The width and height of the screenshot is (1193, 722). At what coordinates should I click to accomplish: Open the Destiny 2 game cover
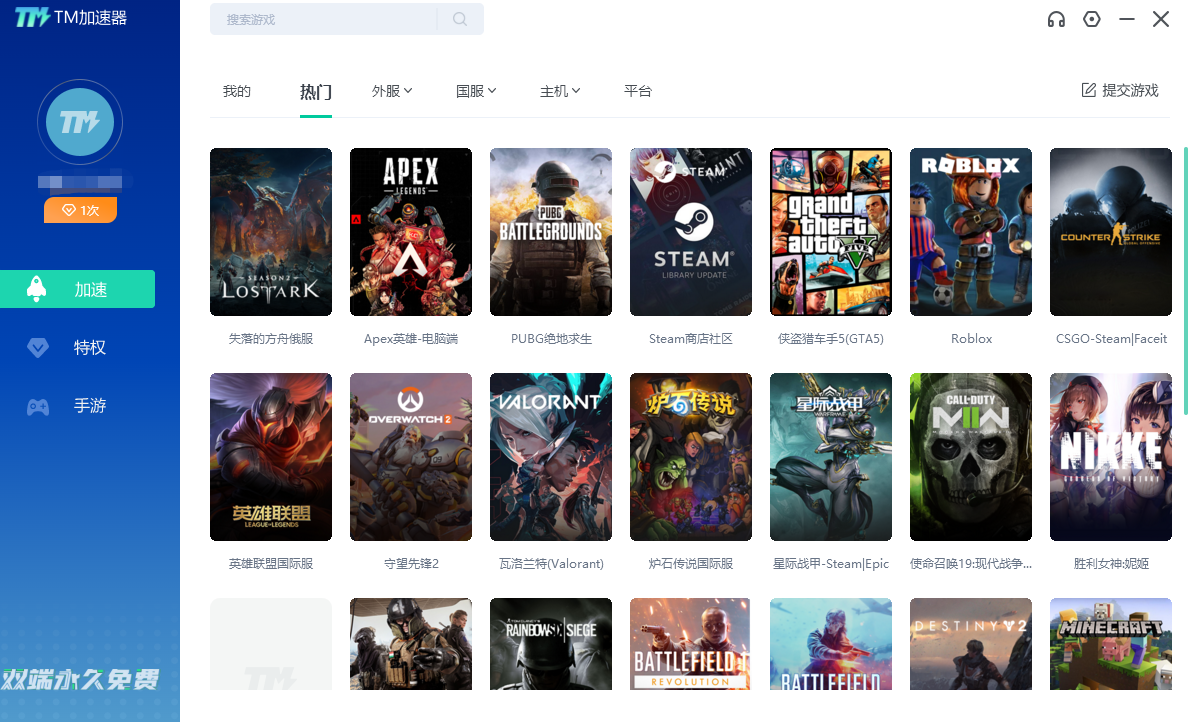click(x=971, y=644)
